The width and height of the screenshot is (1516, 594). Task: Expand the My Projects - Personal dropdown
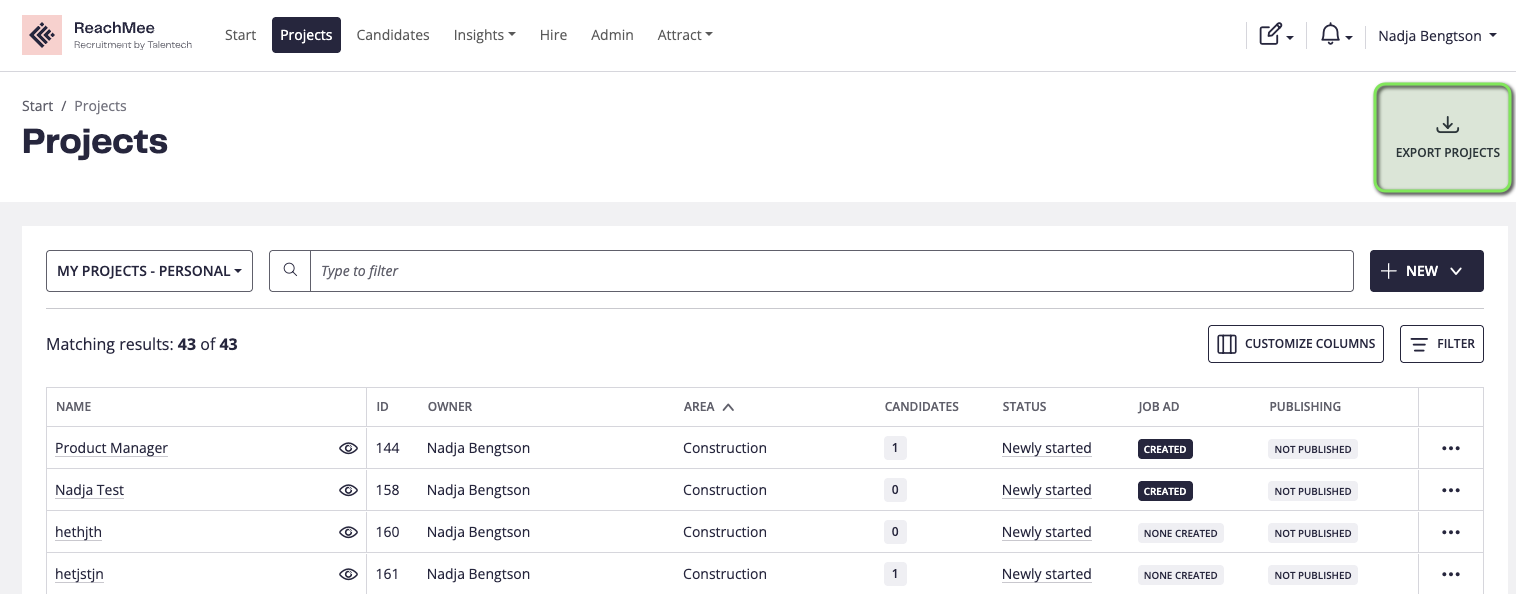tap(149, 271)
